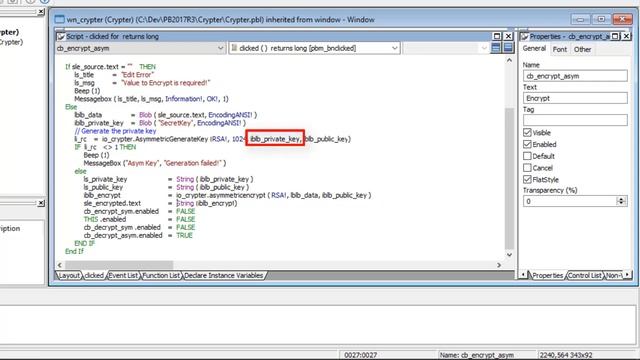Click the script editor vertical scrollbar down arrow

point(509,255)
